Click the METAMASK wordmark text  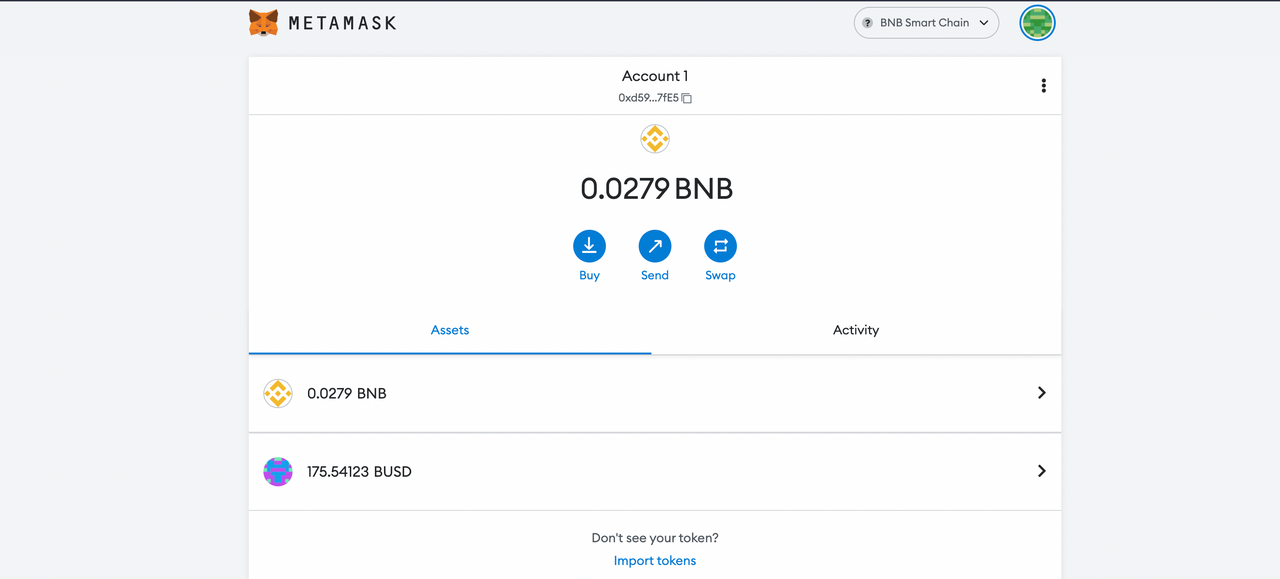pyautogui.click(x=342, y=23)
